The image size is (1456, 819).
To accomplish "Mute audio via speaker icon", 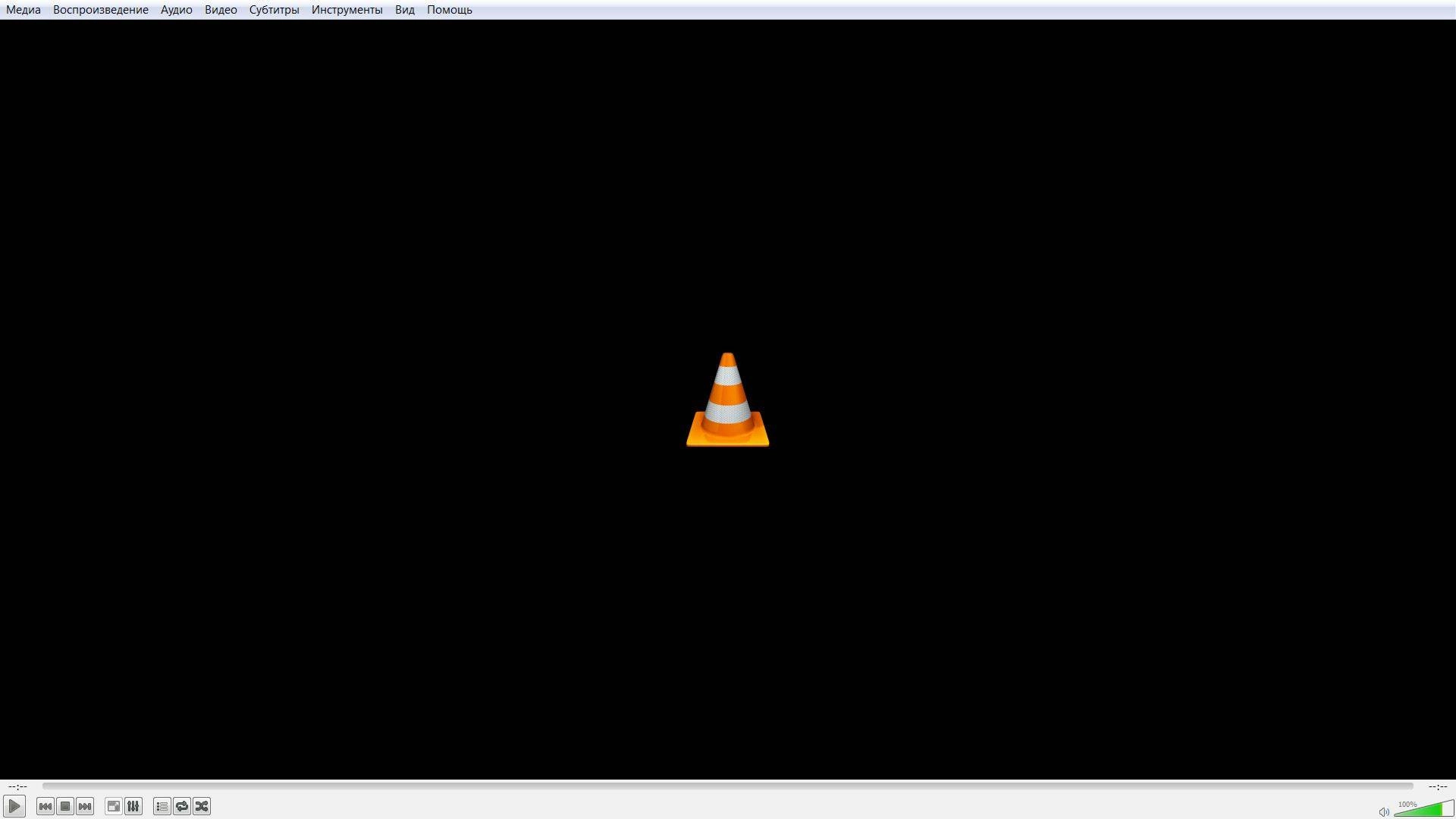I will tap(1384, 811).
